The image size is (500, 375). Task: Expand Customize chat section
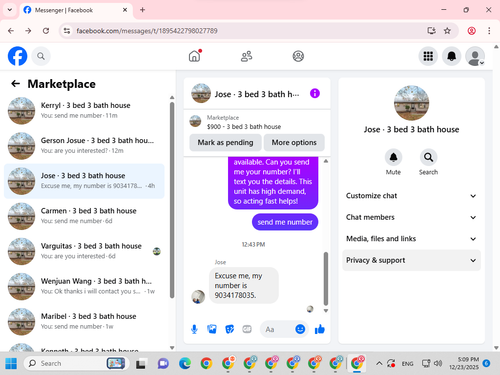411,196
